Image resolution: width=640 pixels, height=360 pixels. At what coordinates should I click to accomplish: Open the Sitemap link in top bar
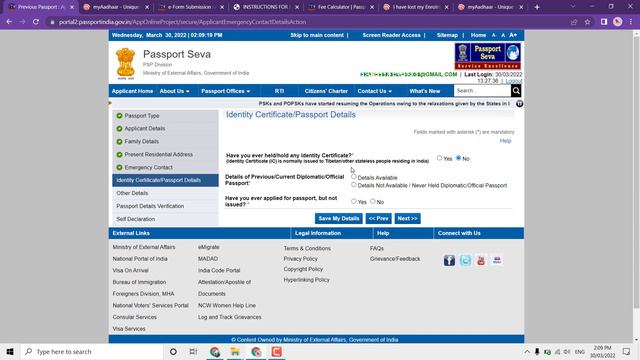pos(447,35)
